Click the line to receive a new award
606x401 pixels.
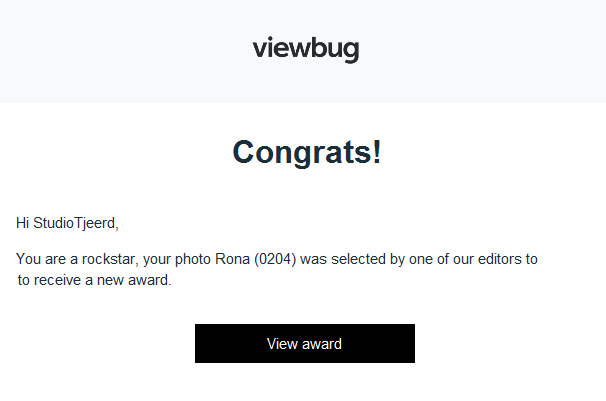(x=94, y=280)
